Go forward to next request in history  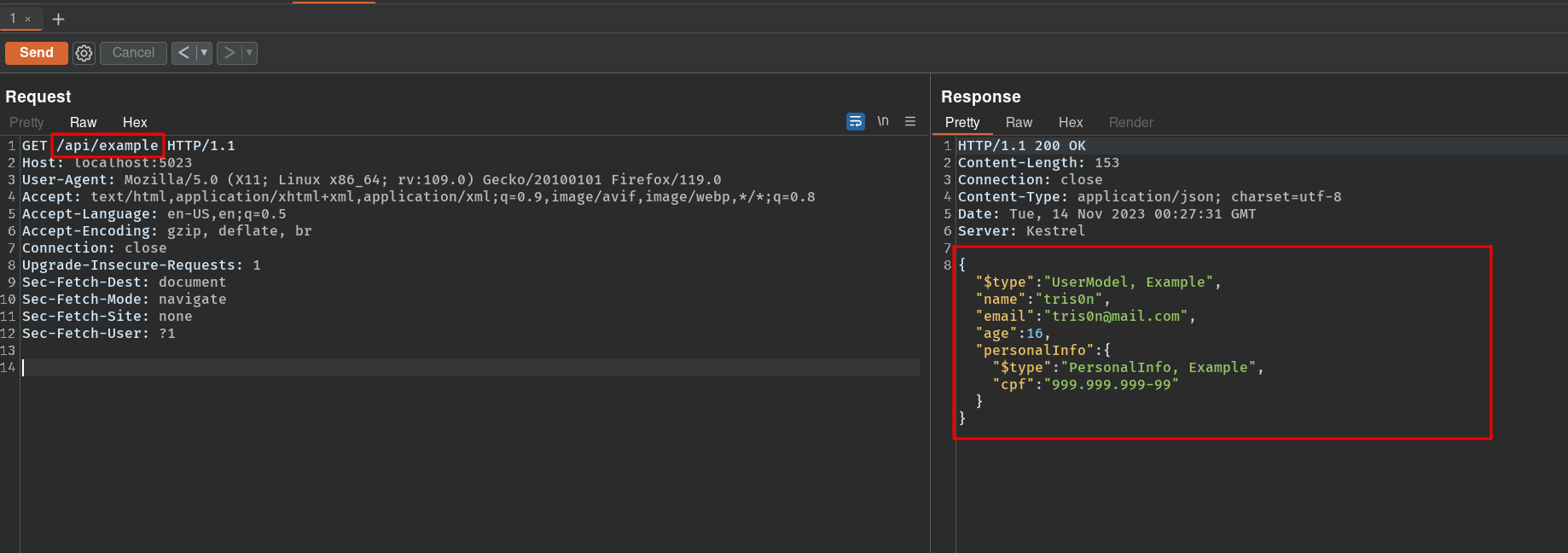tap(229, 53)
